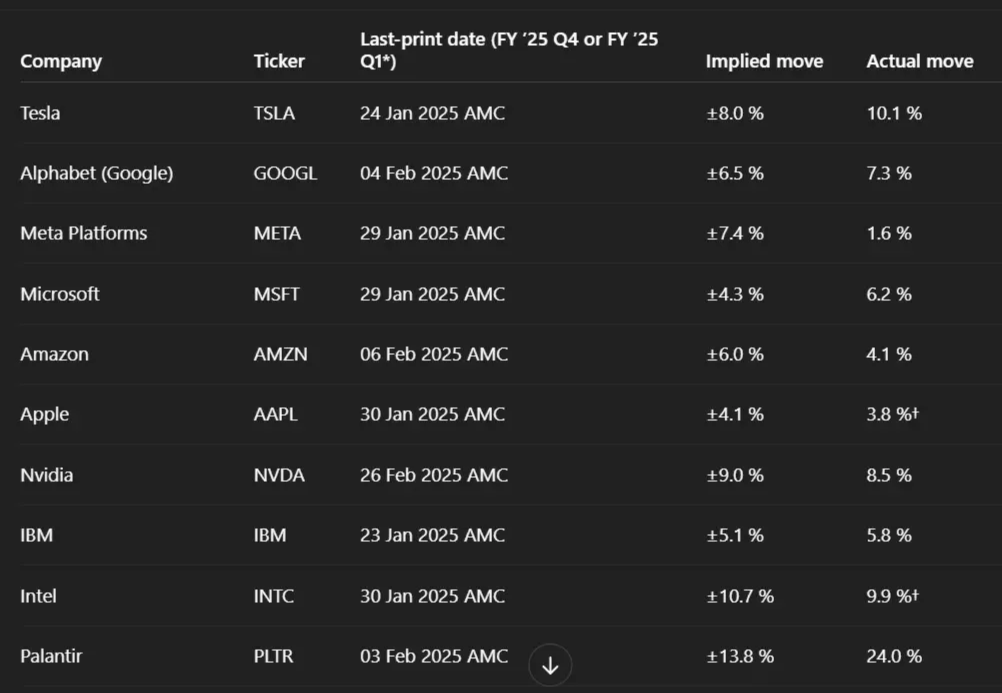
Task: Select the Palantir company cell
Action: pos(51,656)
